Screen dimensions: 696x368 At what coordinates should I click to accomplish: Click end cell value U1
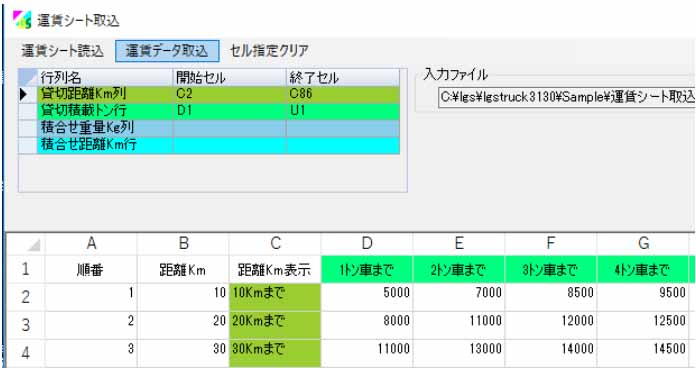pyautogui.click(x=343, y=111)
